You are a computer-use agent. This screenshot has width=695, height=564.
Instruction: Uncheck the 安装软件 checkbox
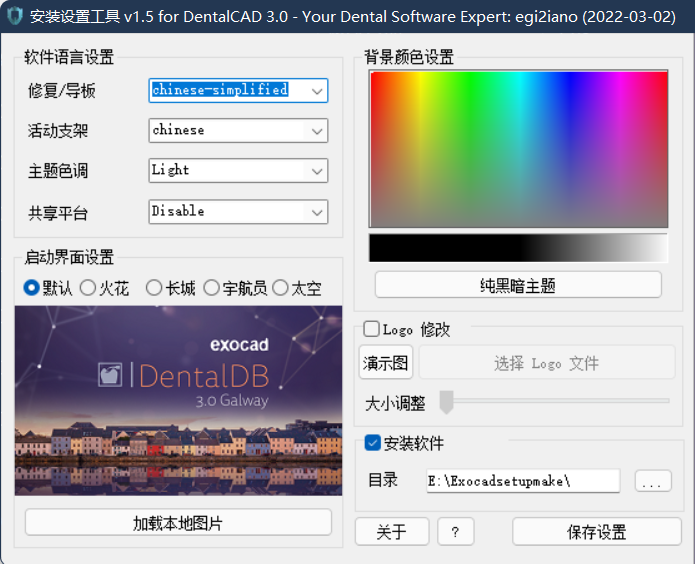coord(372,443)
